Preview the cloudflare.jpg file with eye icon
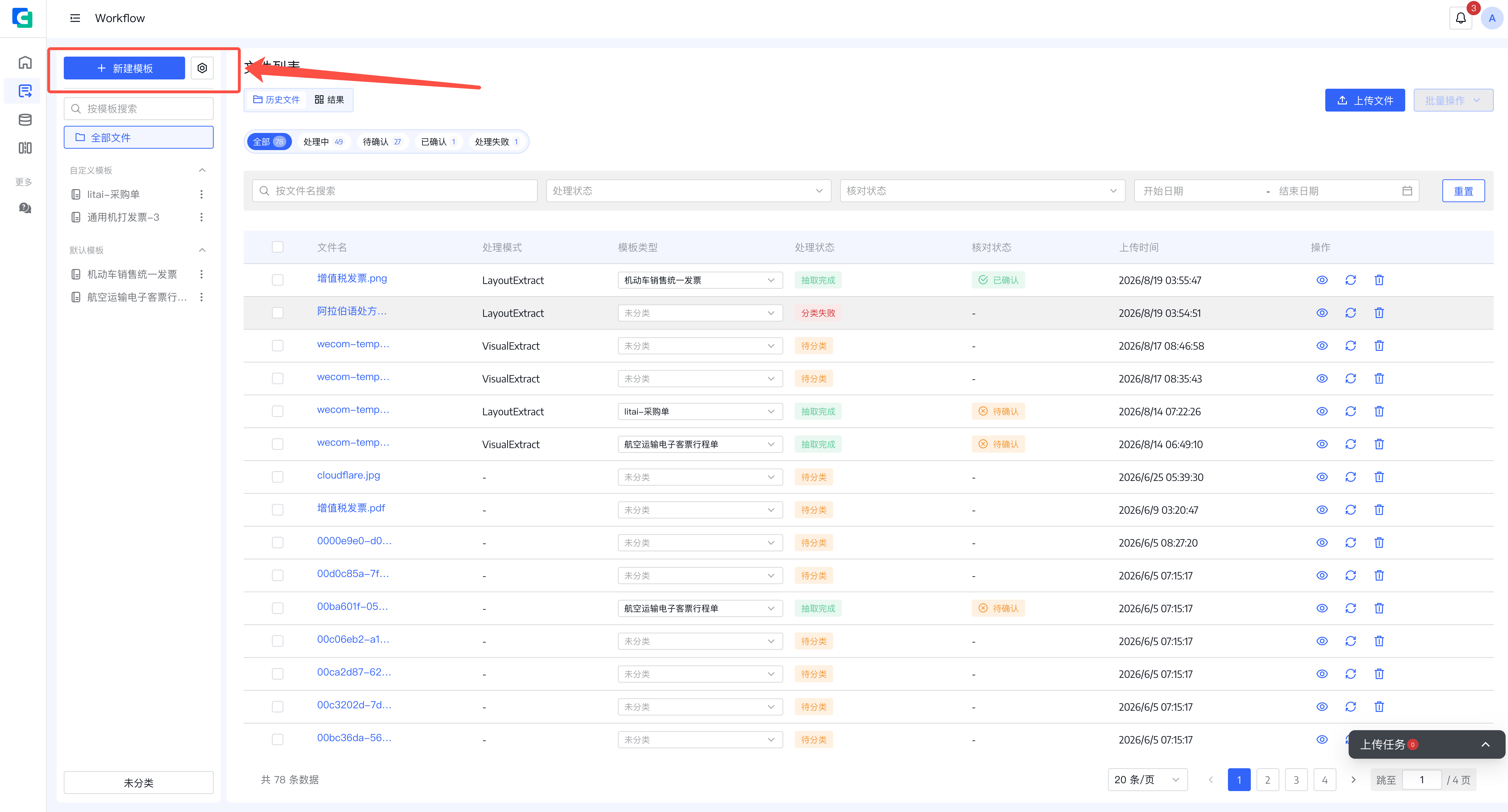Image resolution: width=1508 pixels, height=812 pixels. (x=1322, y=477)
